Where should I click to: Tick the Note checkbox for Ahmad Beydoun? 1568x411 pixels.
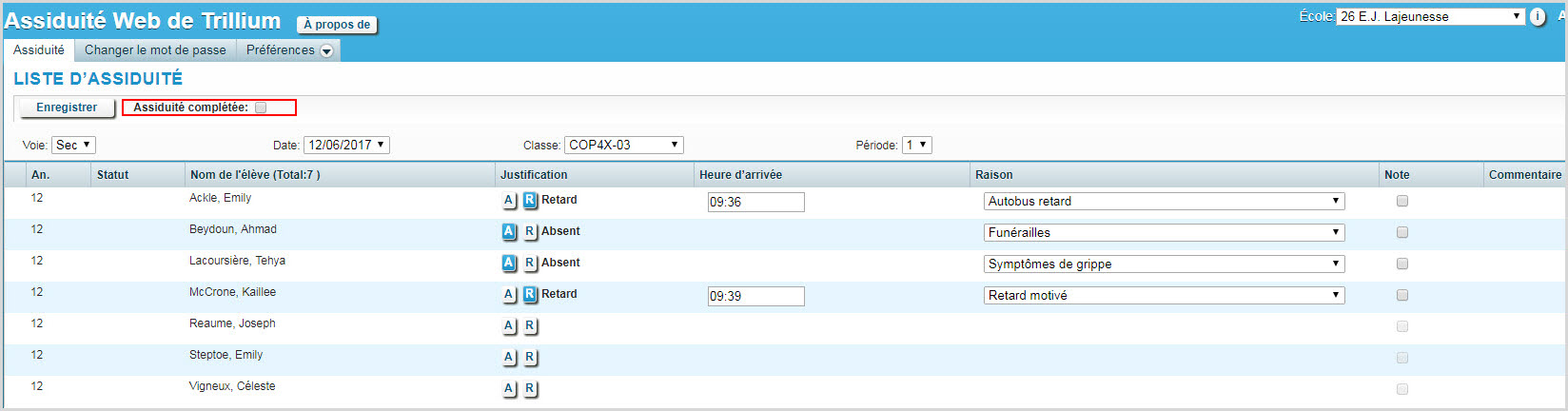[1401, 232]
